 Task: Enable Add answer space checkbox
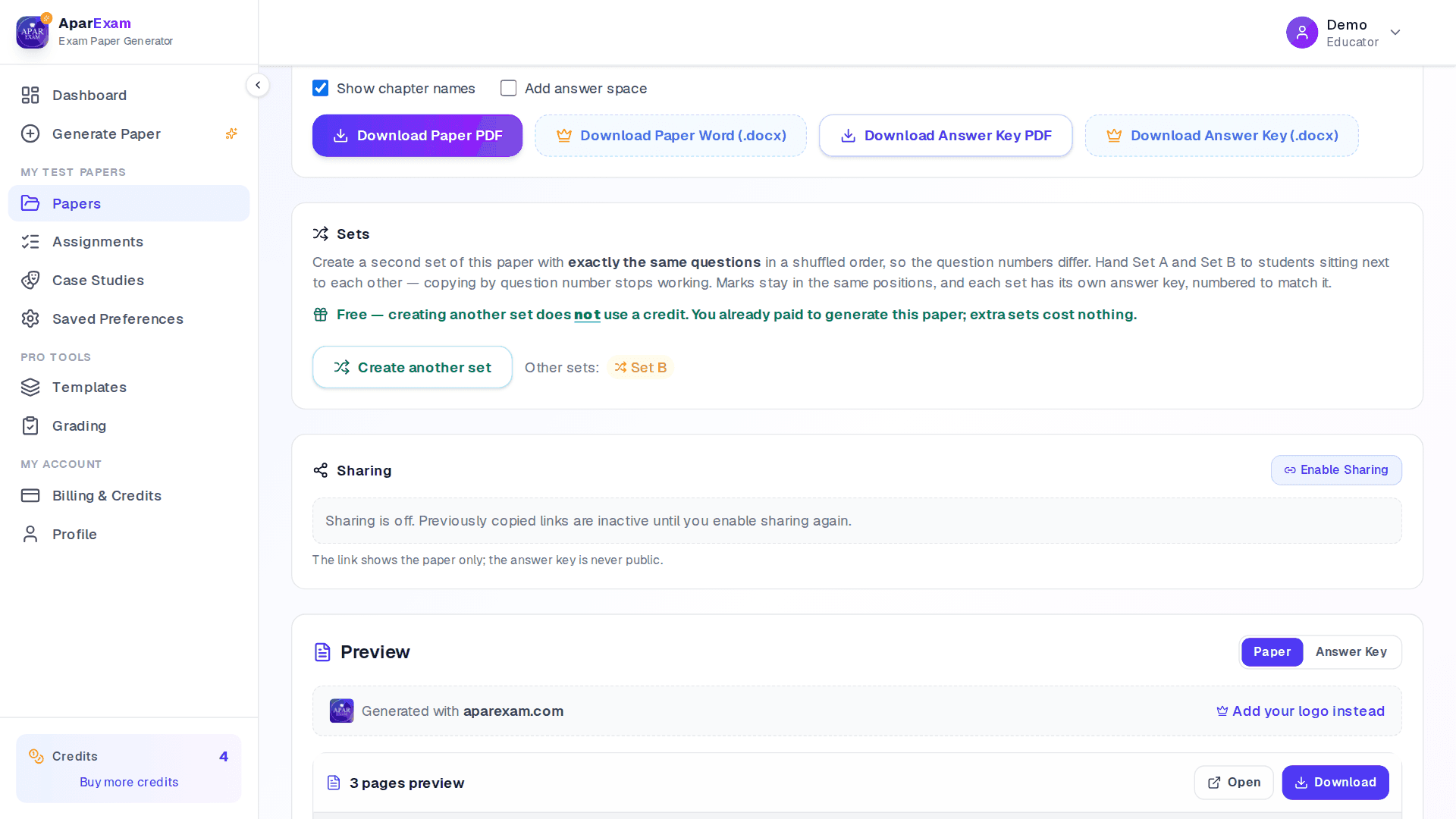509,89
